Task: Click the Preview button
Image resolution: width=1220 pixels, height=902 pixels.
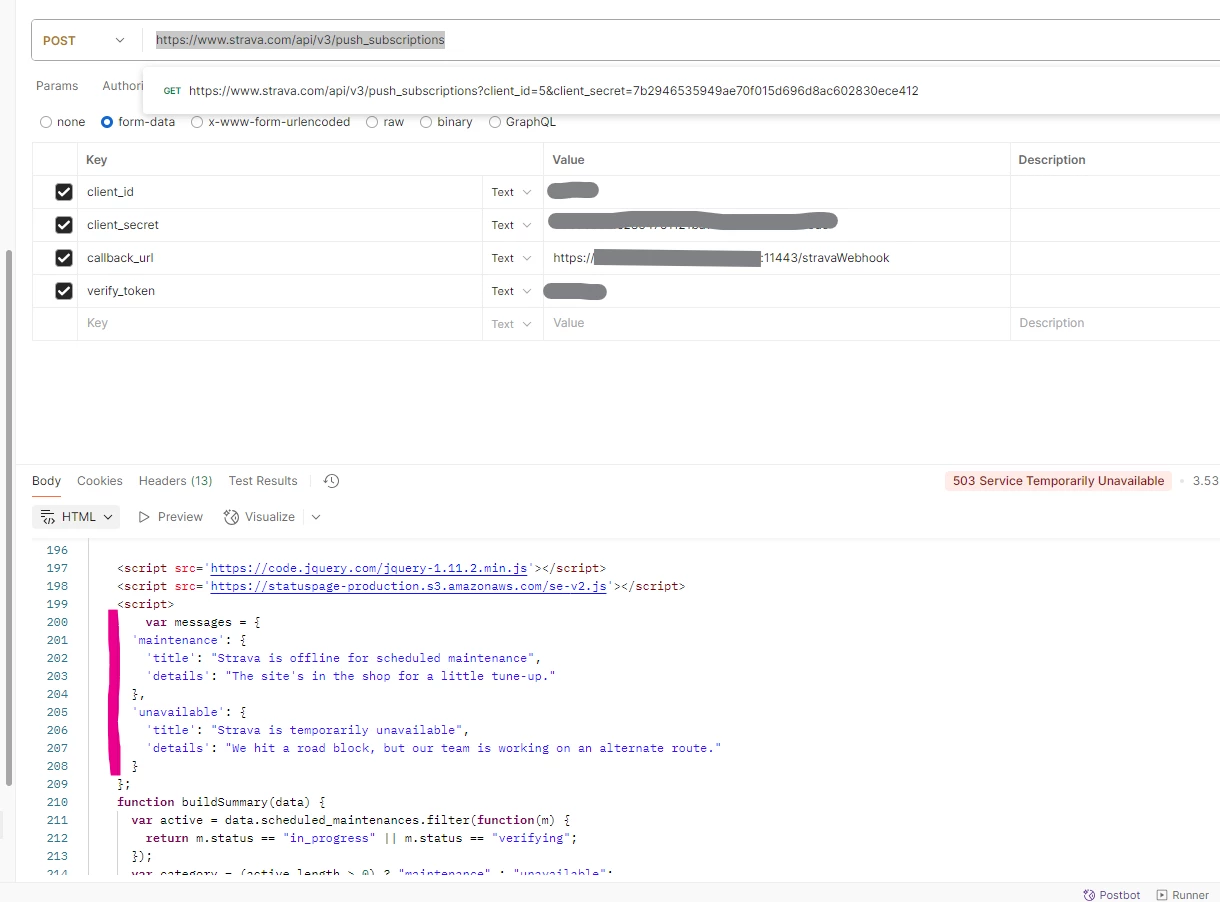Action: [x=171, y=517]
